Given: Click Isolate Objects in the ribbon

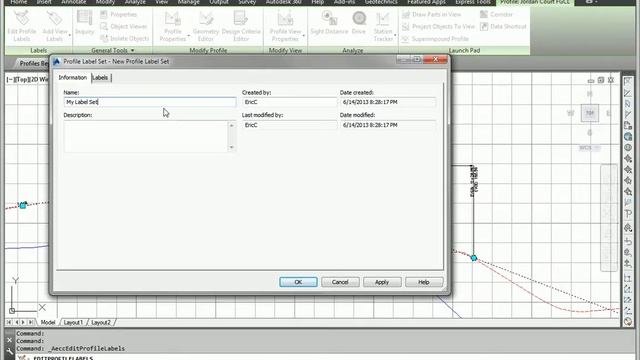Looking at the screenshot, I should 125,38.
